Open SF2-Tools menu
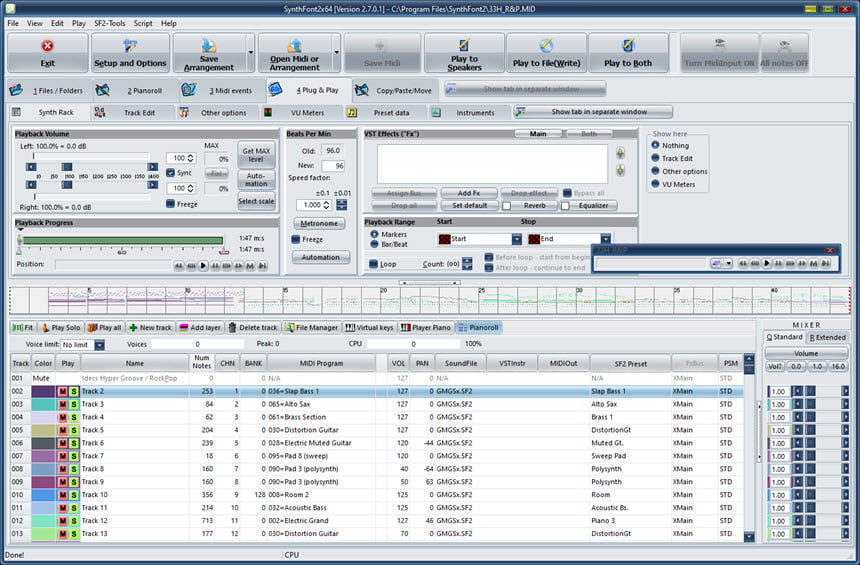The height and width of the screenshot is (565, 860). click(110, 24)
